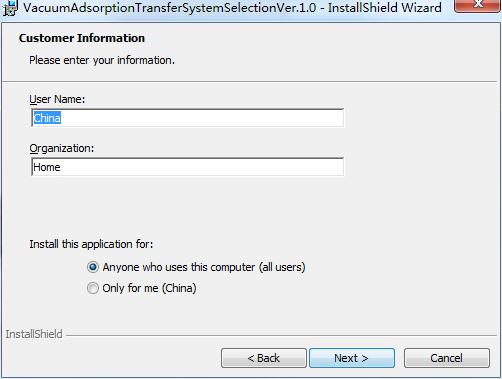Click the "Only for me (China)" label text
502x379 pixels.
[x=149, y=288]
